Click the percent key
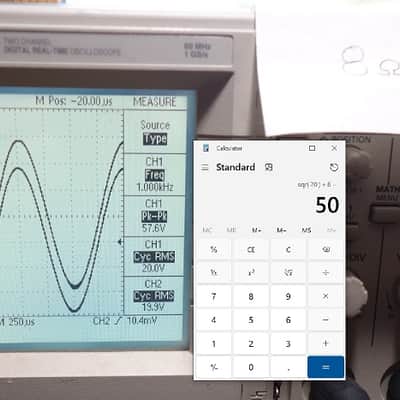Viewport: 400px width, 400px height. coord(214,249)
